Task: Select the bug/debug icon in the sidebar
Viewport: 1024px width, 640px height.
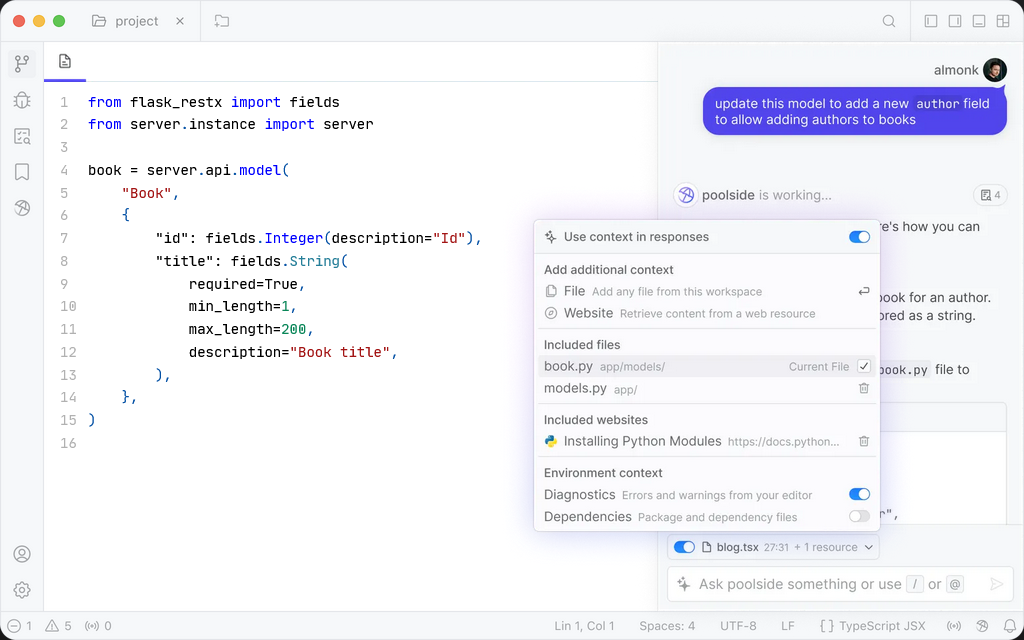Action: [22, 99]
